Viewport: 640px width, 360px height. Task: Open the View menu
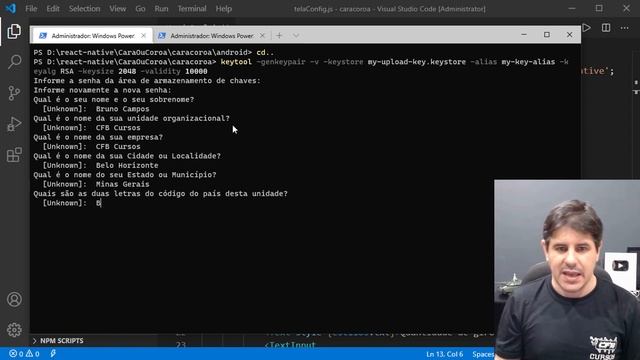pos(118,9)
